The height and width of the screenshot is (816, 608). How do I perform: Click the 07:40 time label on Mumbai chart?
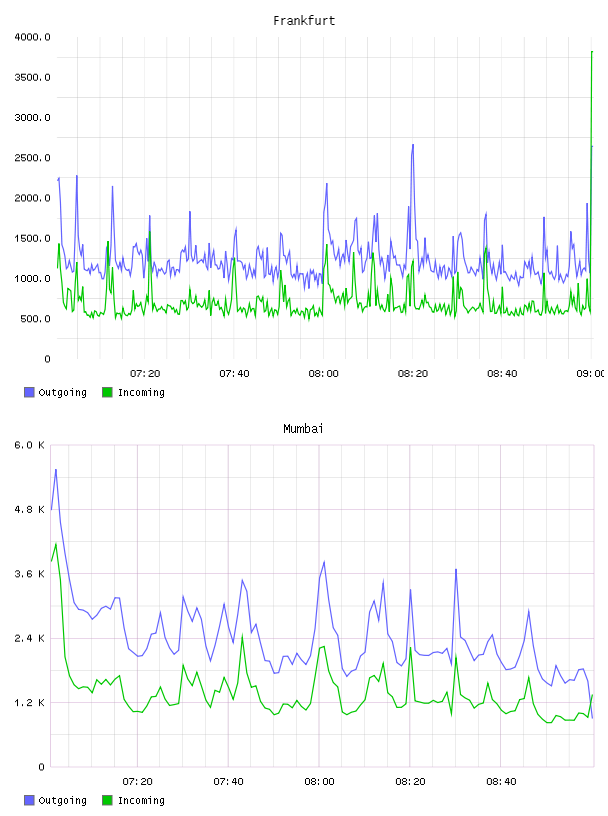[x=229, y=782]
